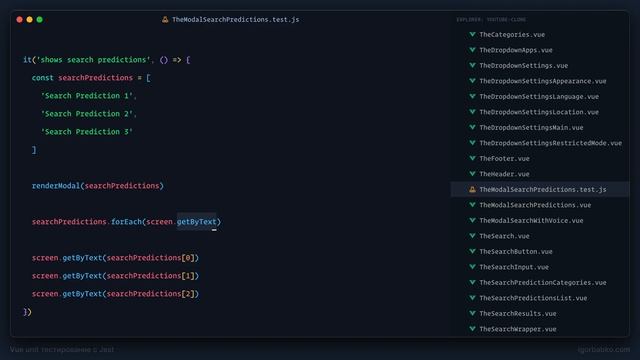Image resolution: width=640 pixels, height=360 pixels.
Task: Click the Vue icon beside TheDropdownApps.vue
Action: point(472,50)
